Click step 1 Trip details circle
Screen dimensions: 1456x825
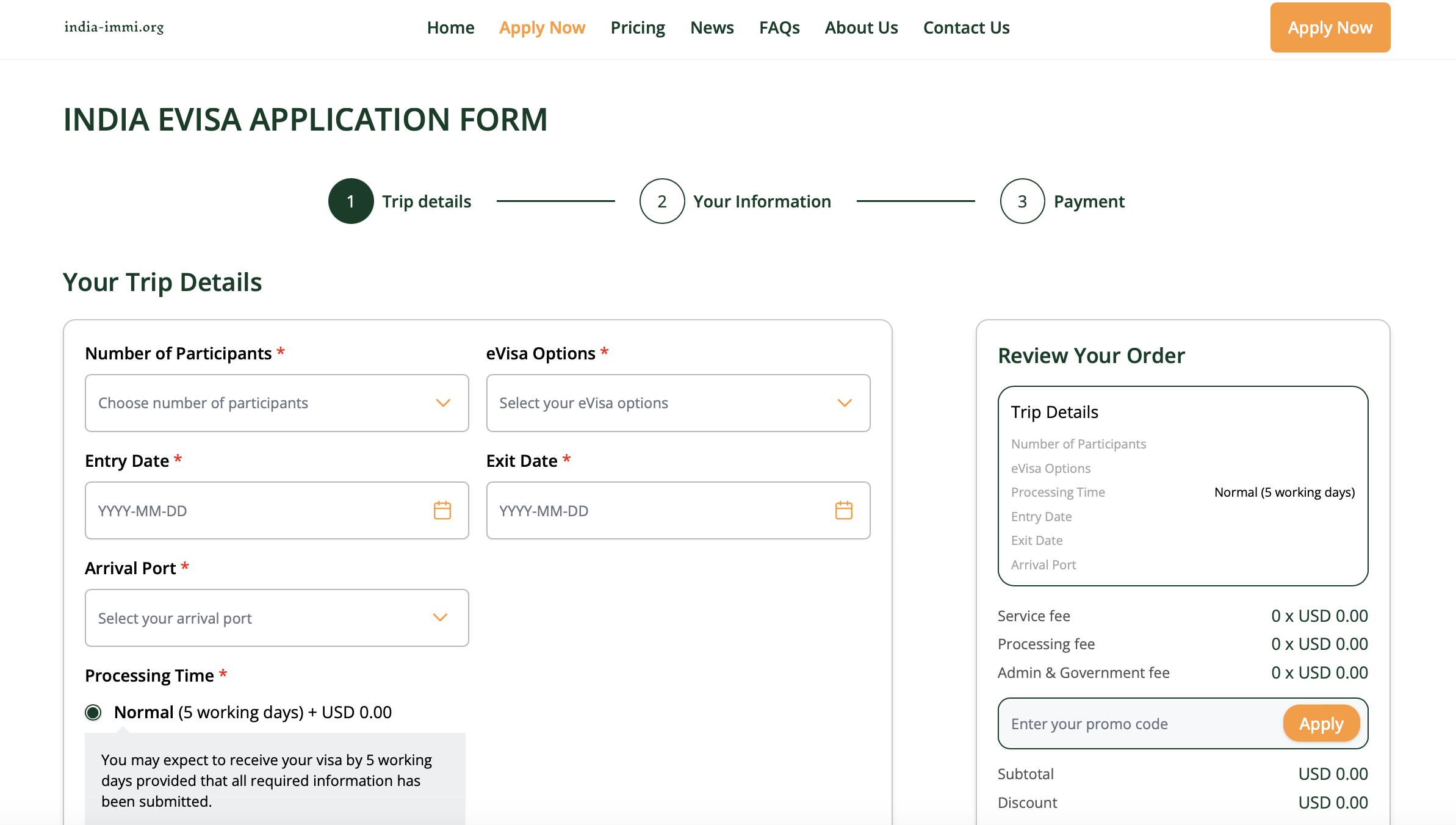click(351, 201)
